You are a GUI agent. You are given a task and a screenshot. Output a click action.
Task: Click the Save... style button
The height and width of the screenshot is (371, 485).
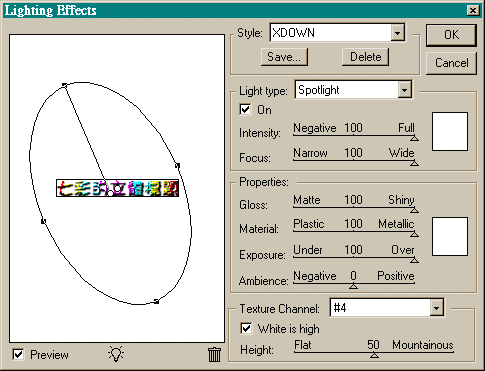tap(284, 57)
